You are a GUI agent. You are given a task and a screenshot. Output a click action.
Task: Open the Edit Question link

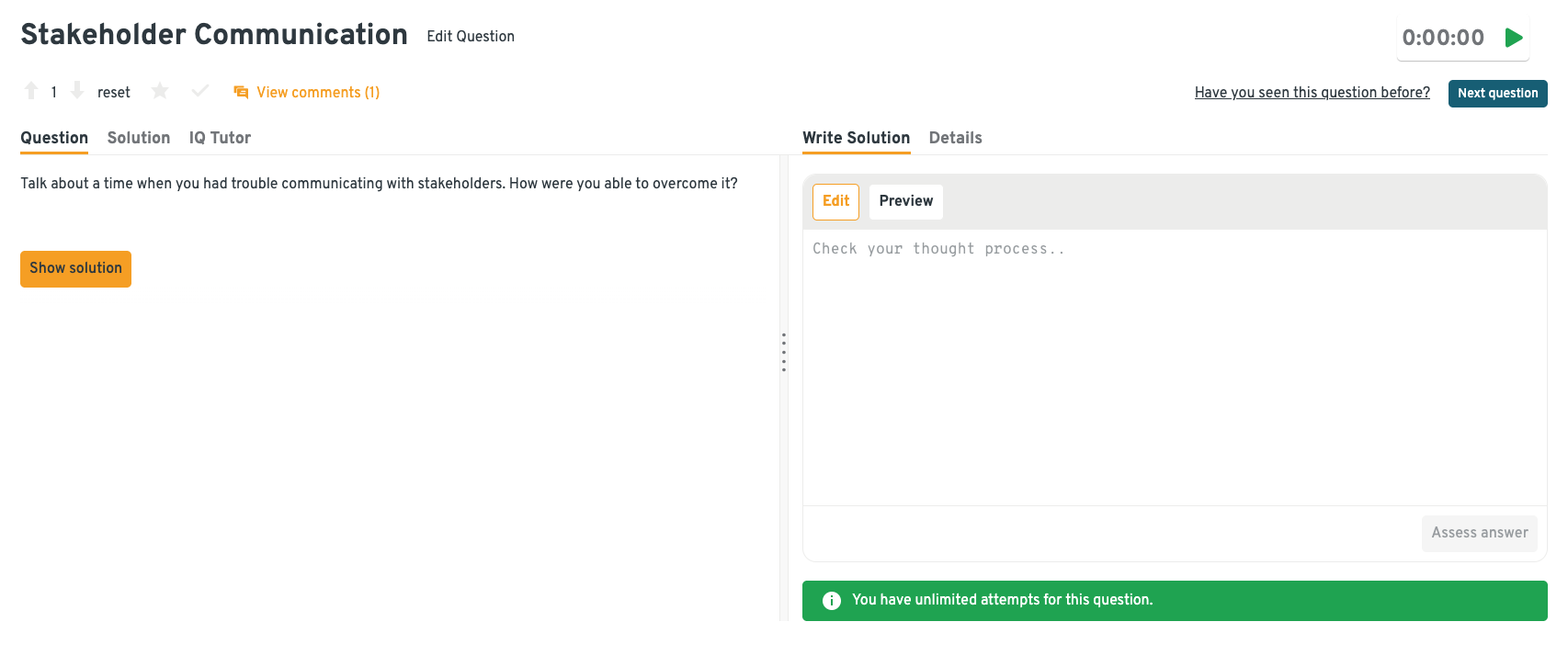(x=471, y=37)
